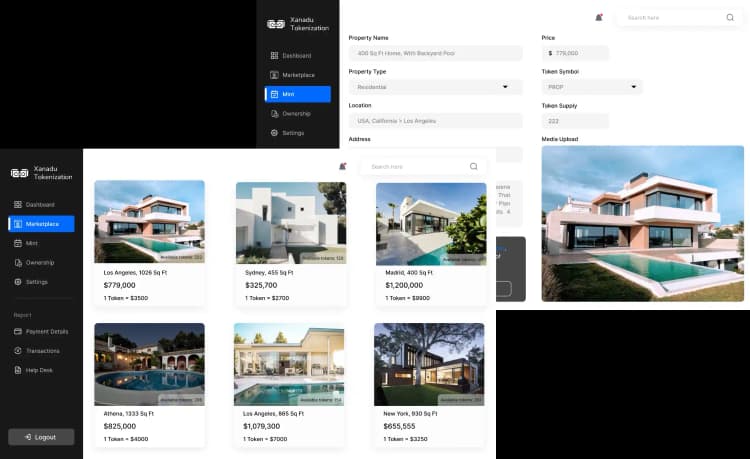The height and width of the screenshot is (459, 750).
Task: Click the Media Upload house image preview
Action: tap(642, 223)
